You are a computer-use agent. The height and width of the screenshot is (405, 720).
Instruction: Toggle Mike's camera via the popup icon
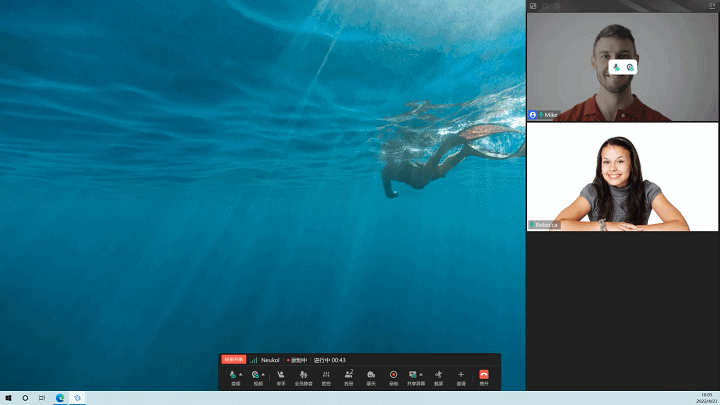(630, 68)
